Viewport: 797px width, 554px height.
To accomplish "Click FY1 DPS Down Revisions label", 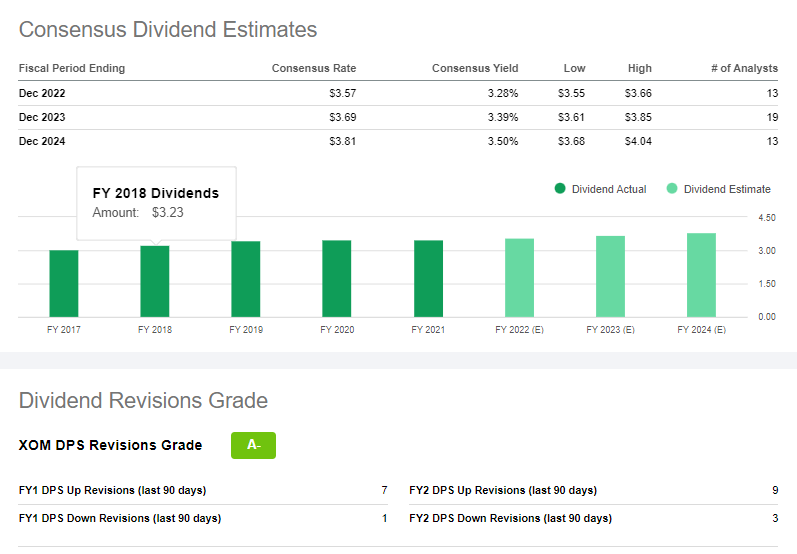I will [120, 518].
